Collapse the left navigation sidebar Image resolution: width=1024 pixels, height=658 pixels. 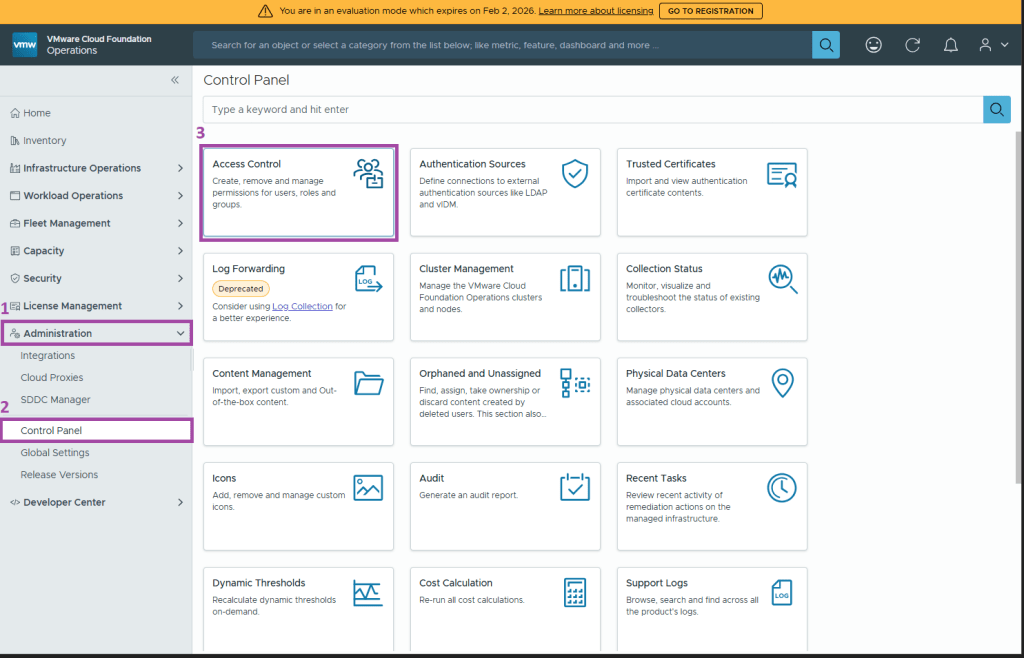175,80
